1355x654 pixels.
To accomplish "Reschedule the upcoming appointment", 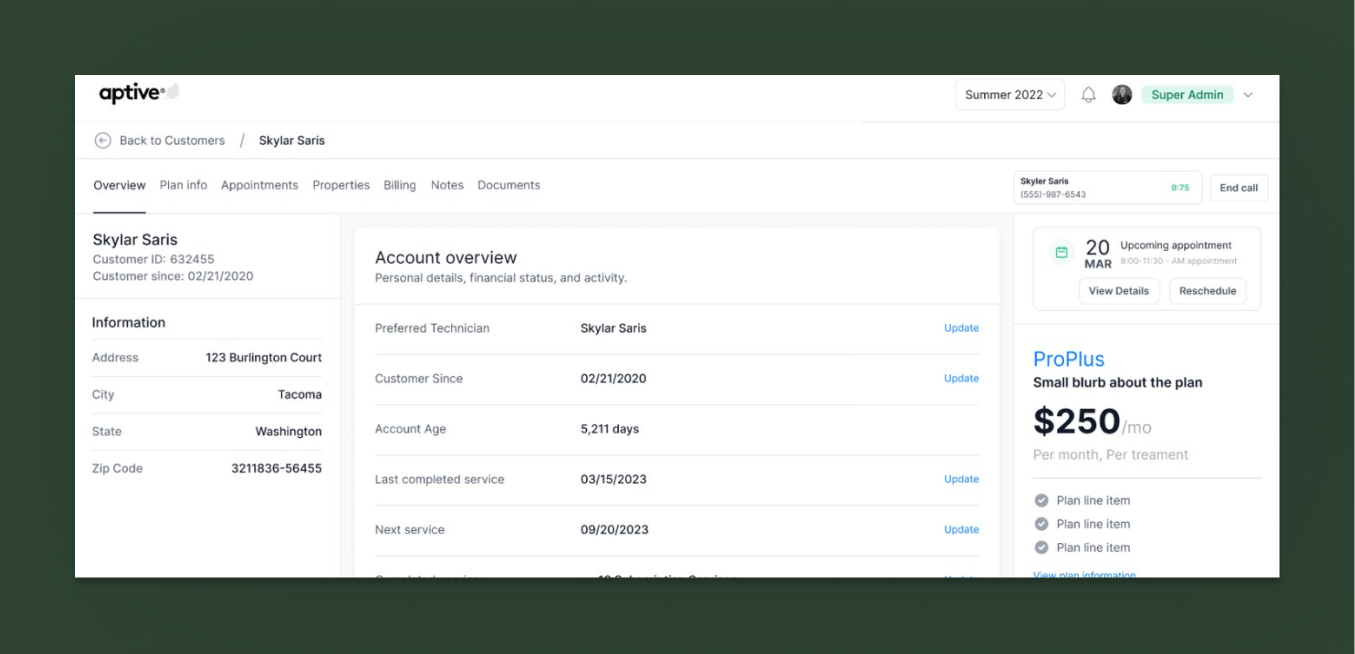I will [1207, 291].
